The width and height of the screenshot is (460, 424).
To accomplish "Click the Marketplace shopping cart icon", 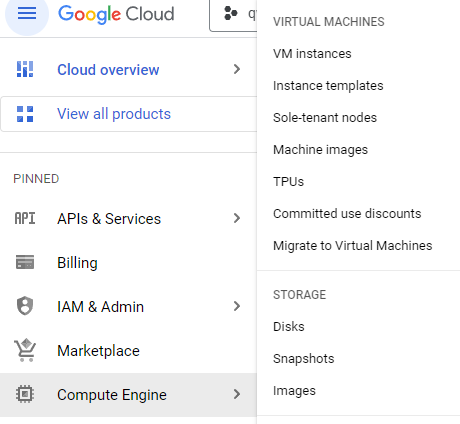I will pyautogui.click(x=25, y=350).
